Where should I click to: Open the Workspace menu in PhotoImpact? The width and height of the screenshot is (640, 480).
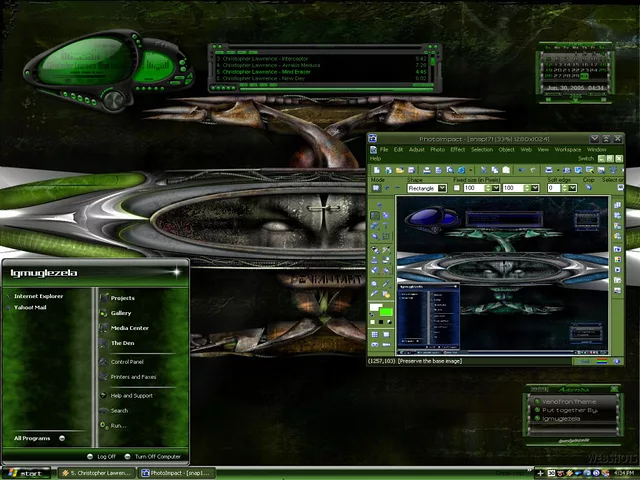click(567, 150)
